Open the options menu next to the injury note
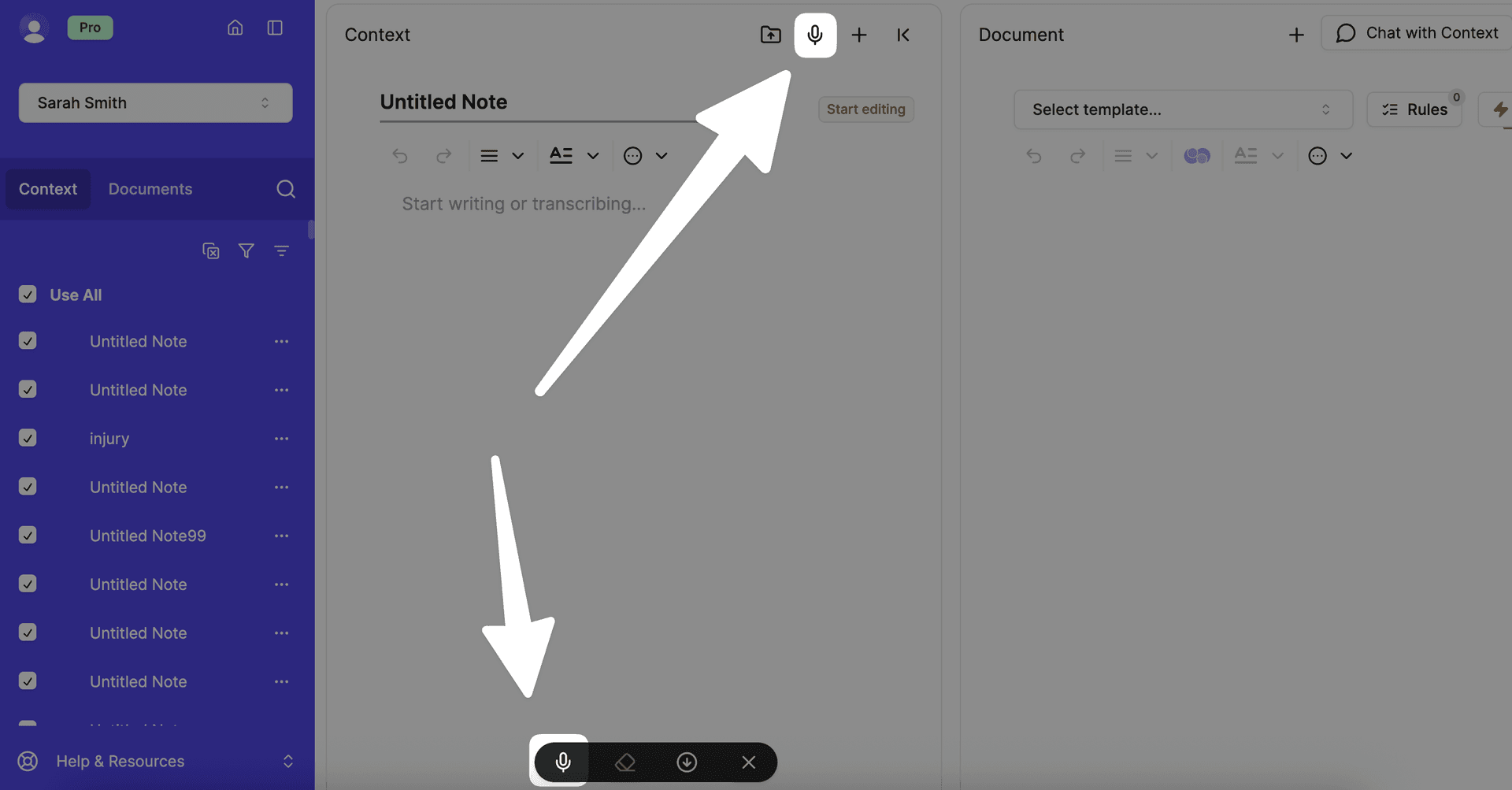This screenshot has height=790, width=1512. [x=282, y=438]
